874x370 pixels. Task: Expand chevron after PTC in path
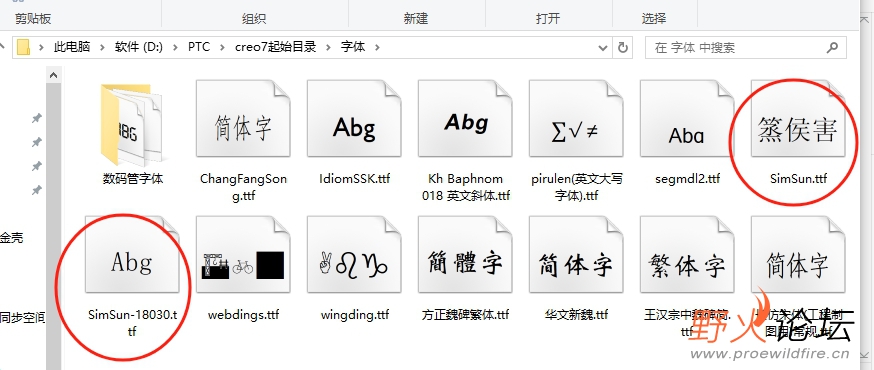tap(222, 47)
